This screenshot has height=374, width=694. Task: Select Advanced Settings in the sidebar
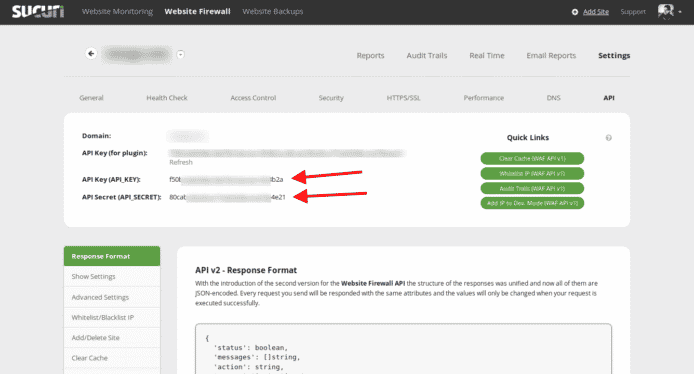pos(112,297)
